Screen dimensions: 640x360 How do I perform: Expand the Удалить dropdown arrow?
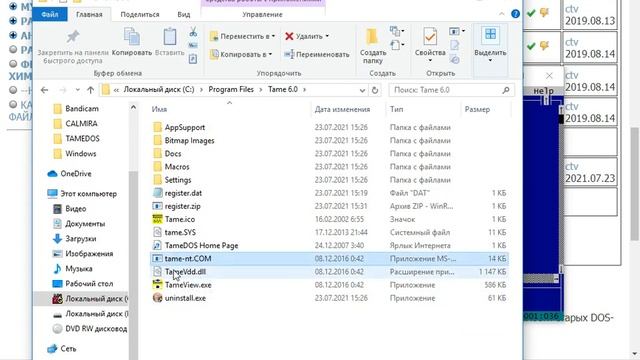point(327,36)
